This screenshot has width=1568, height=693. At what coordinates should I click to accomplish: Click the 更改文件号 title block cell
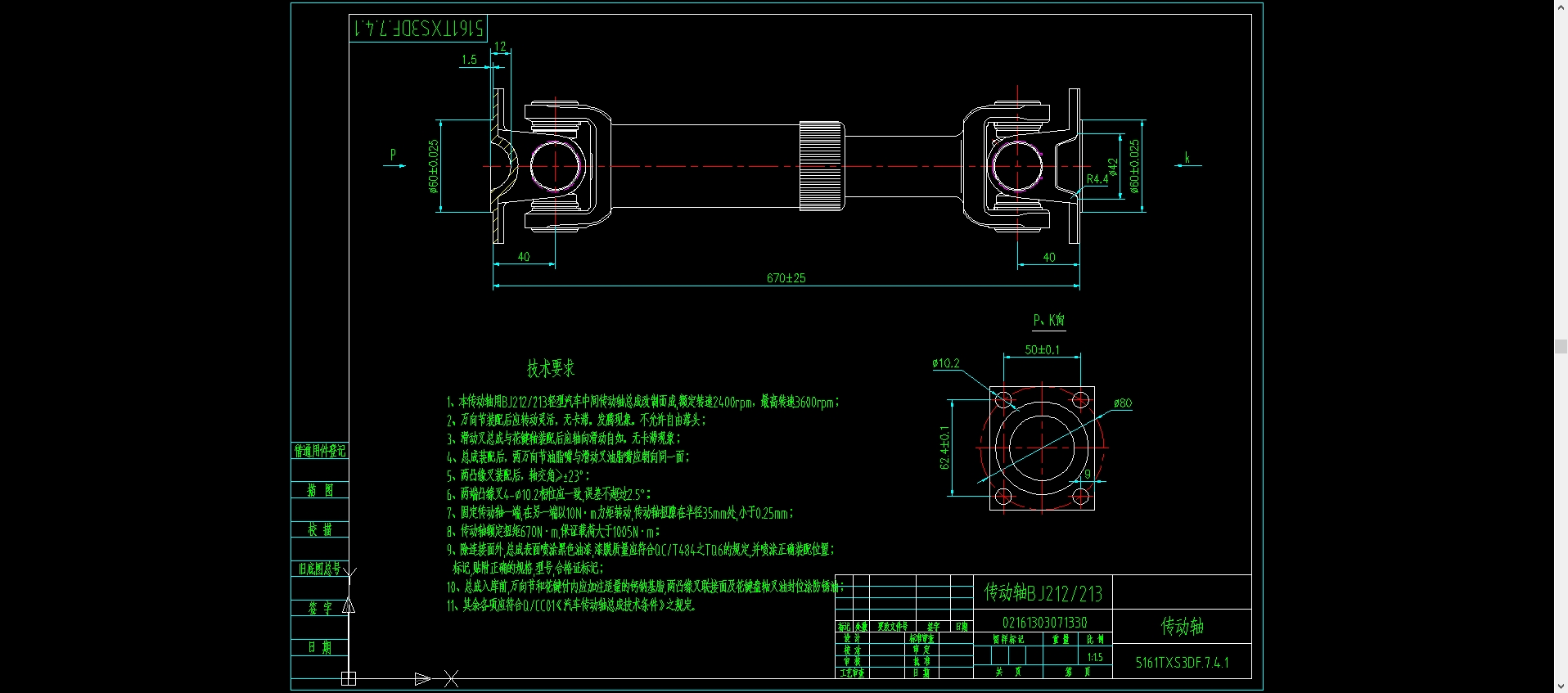point(892,627)
